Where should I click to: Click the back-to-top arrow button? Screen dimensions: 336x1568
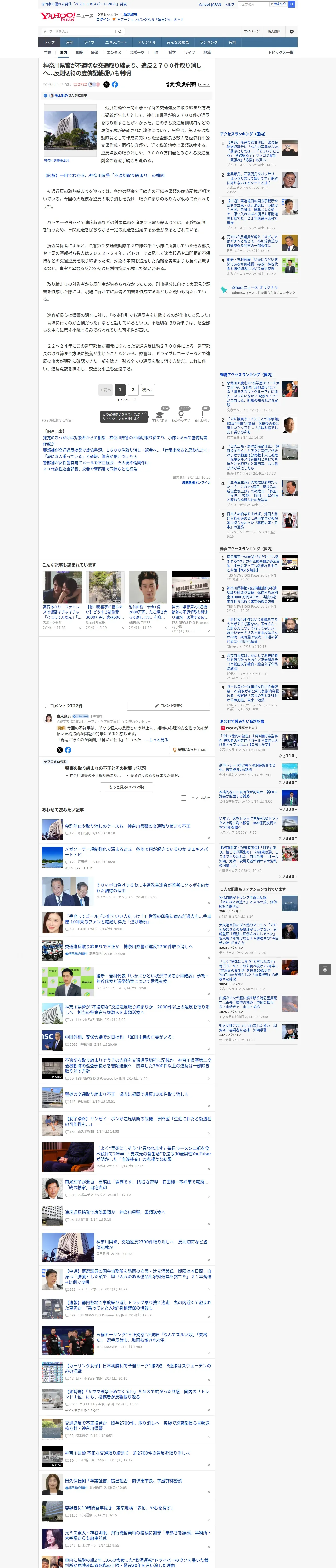pyautogui.click(x=325, y=969)
